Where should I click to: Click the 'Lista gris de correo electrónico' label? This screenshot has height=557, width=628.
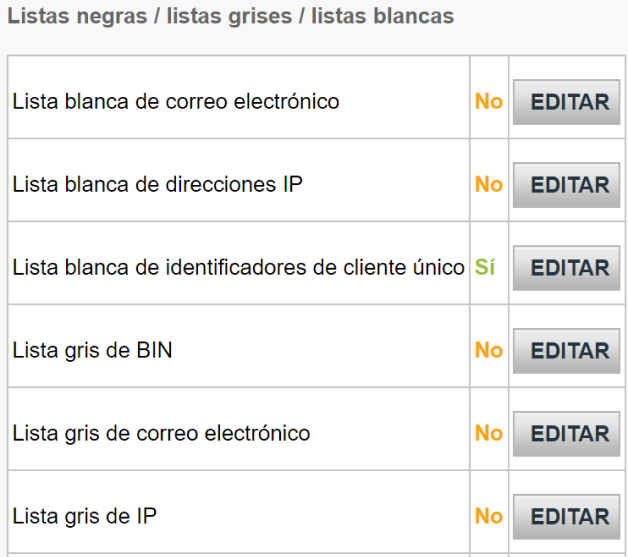[x=161, y=434]
